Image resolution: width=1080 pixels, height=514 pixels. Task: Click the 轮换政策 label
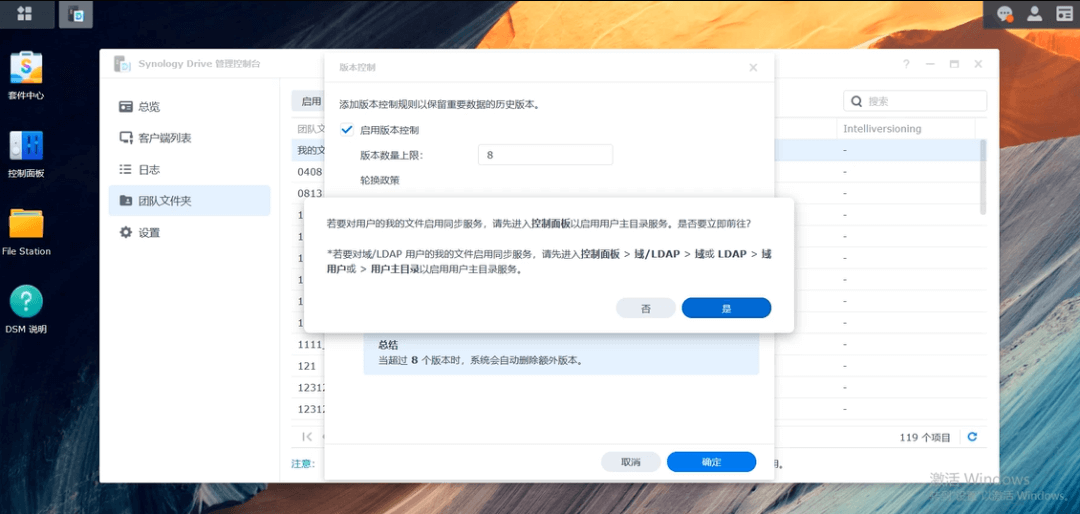(x=380, y=180)
